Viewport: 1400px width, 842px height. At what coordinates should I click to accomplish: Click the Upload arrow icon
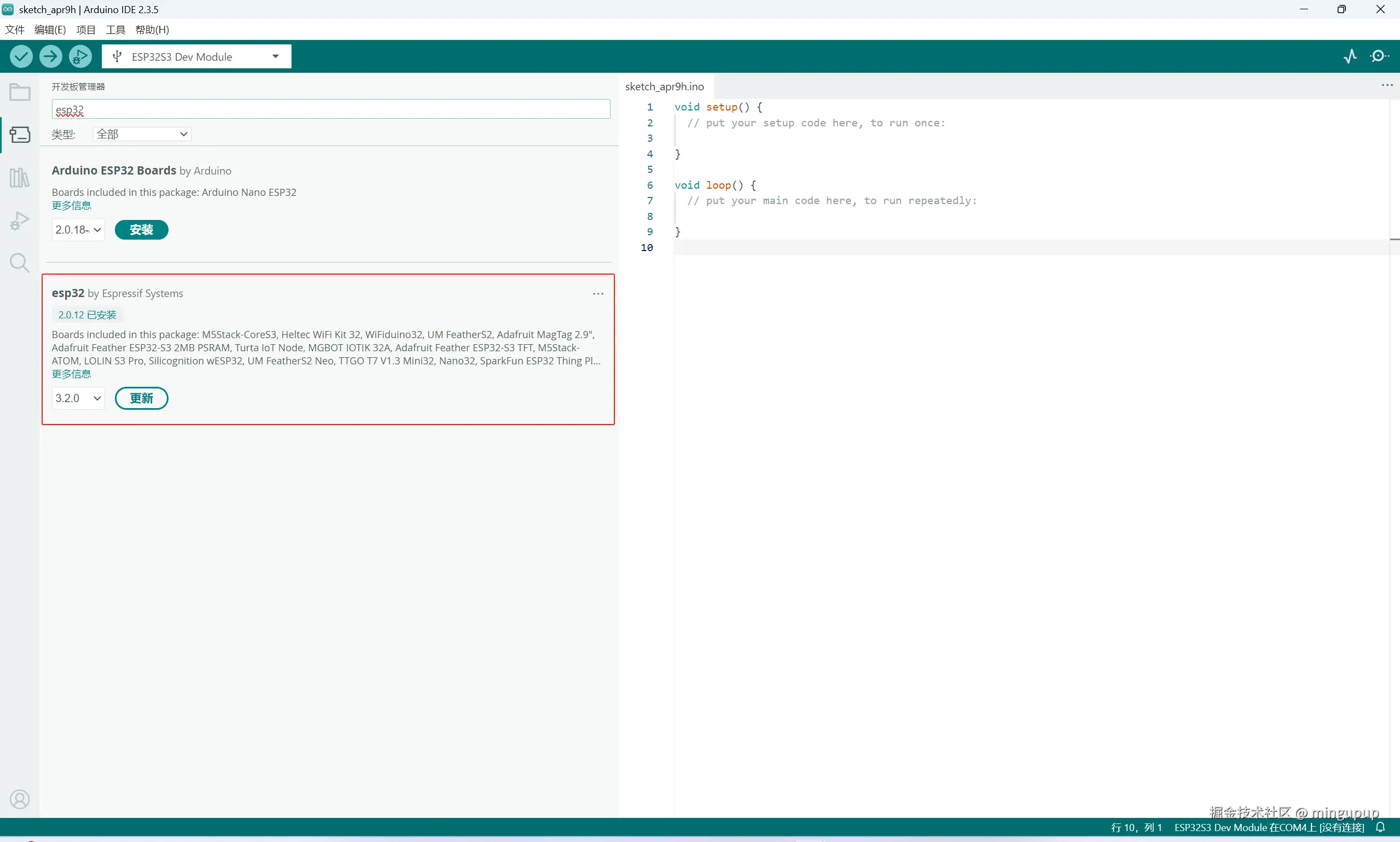(50, 56)
